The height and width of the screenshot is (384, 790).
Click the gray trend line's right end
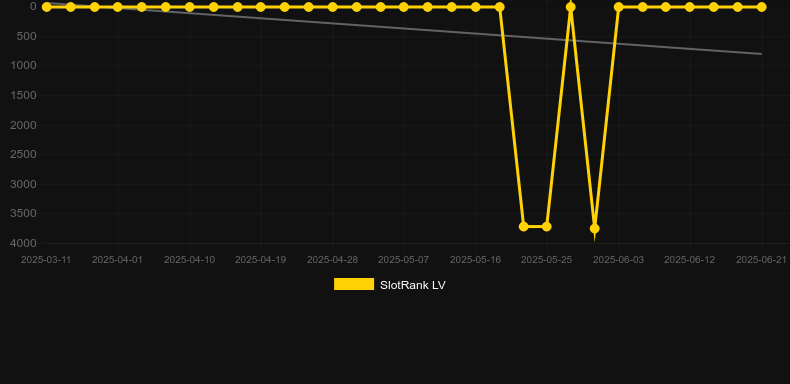tap(761, 54)
